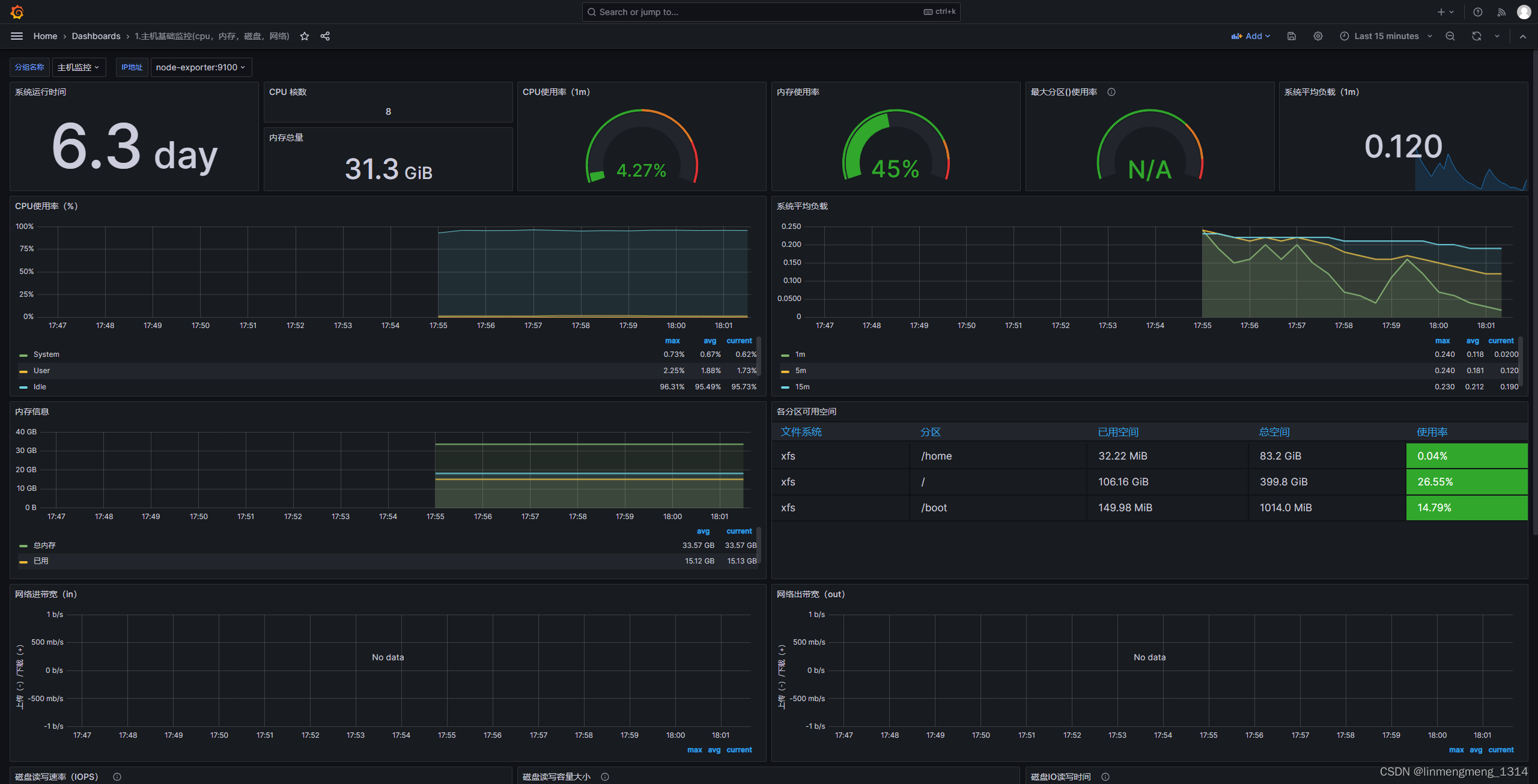The width and height of the screenshot is (1538, 784).
Task: Click the 31.3 GiB memory total stat
Action: (x=388, y=169)
